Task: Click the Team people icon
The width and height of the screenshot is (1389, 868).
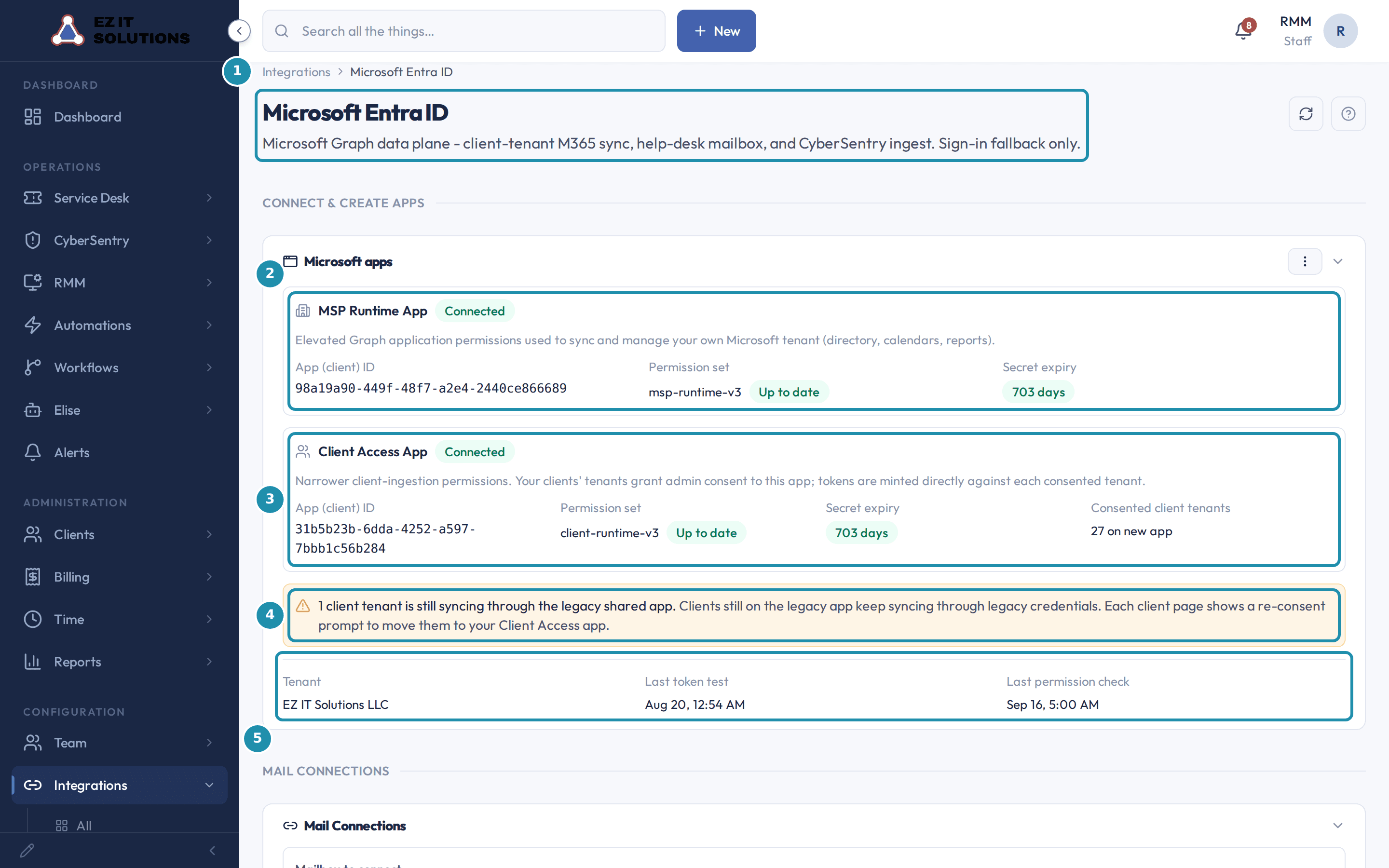Action: coord(33,742)
